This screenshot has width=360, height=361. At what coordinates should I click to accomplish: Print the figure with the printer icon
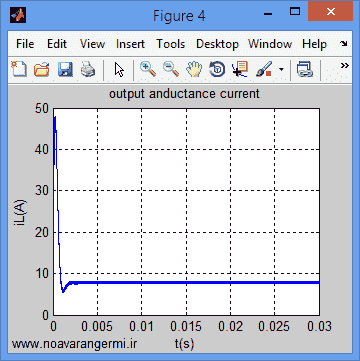[x=88, y=70]
